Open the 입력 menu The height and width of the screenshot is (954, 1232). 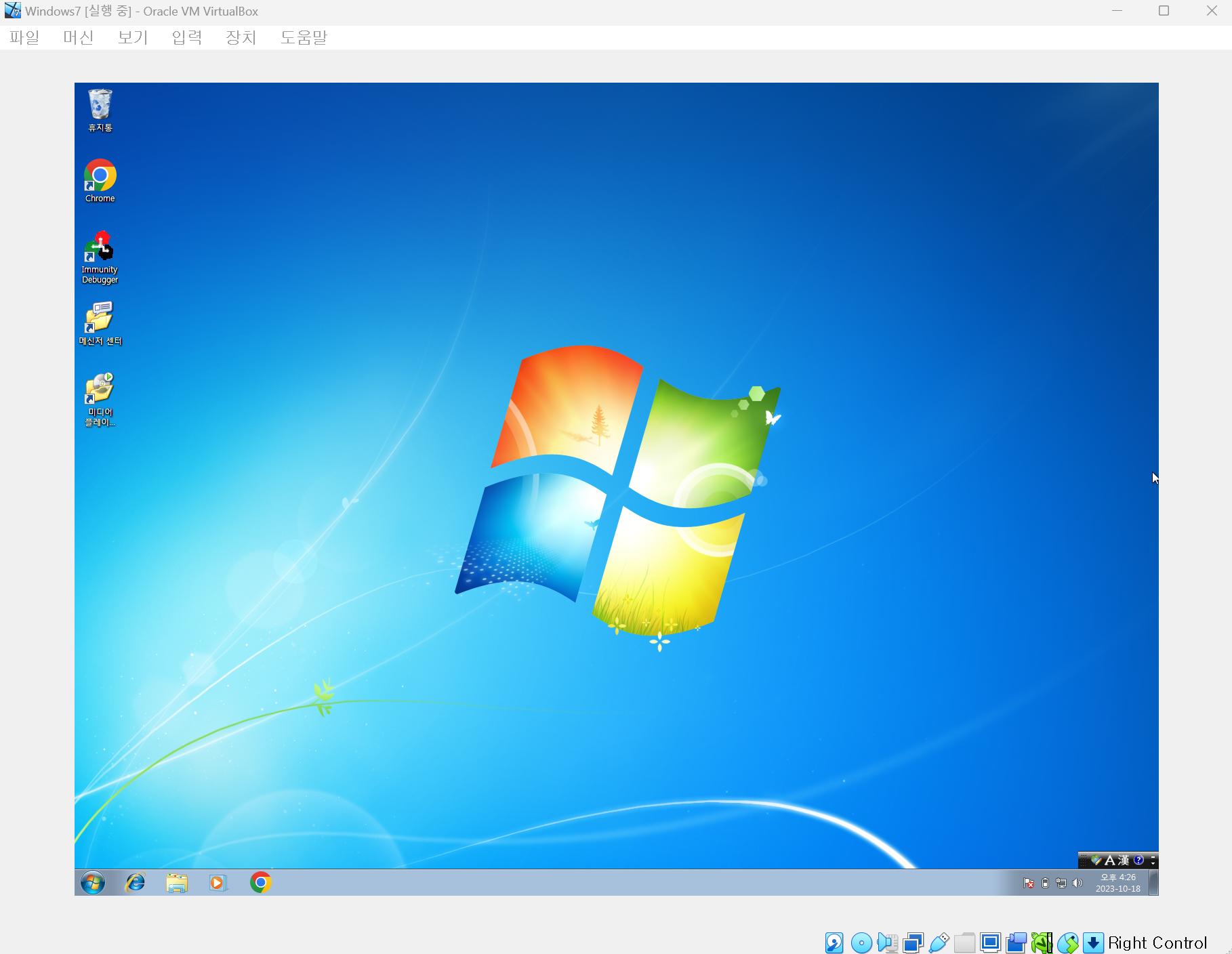click(x=186, y=37)
